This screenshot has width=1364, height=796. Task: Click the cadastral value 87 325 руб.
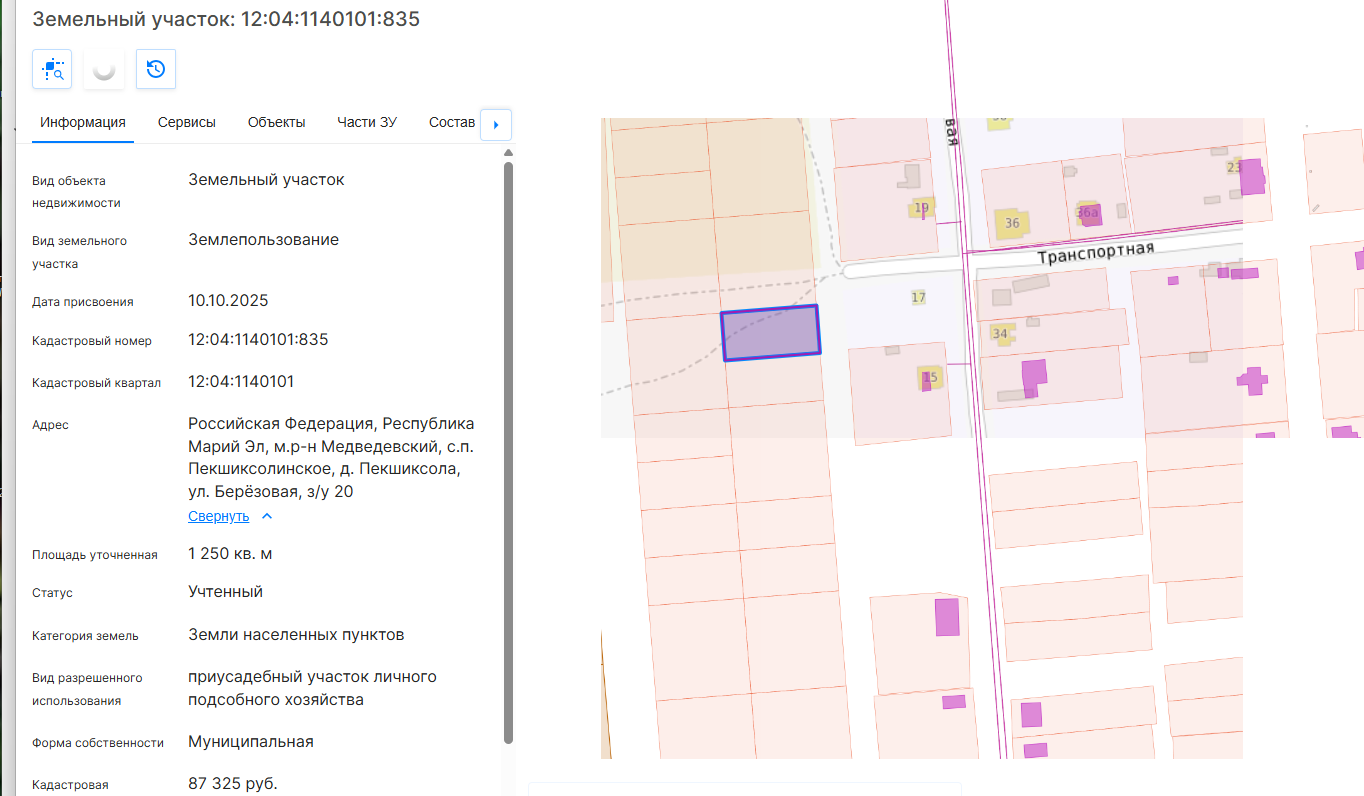[233, 783]
